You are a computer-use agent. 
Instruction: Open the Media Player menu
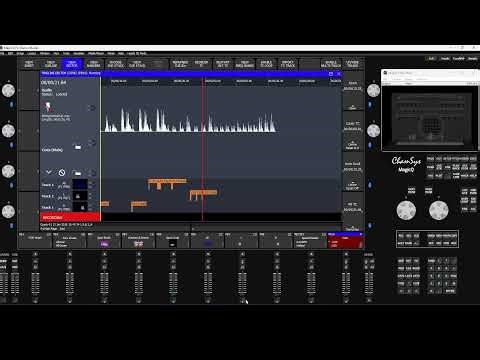(x=96, y=53)
